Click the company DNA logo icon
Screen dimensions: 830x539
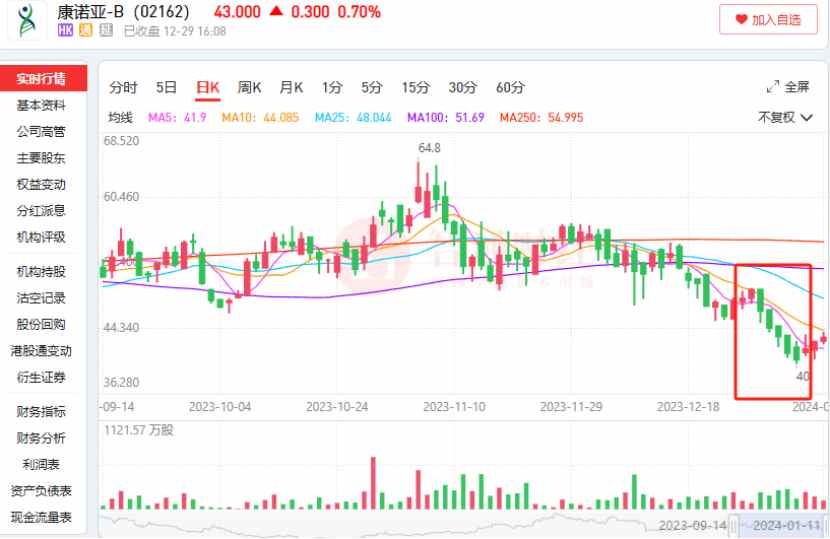[26, 19]
